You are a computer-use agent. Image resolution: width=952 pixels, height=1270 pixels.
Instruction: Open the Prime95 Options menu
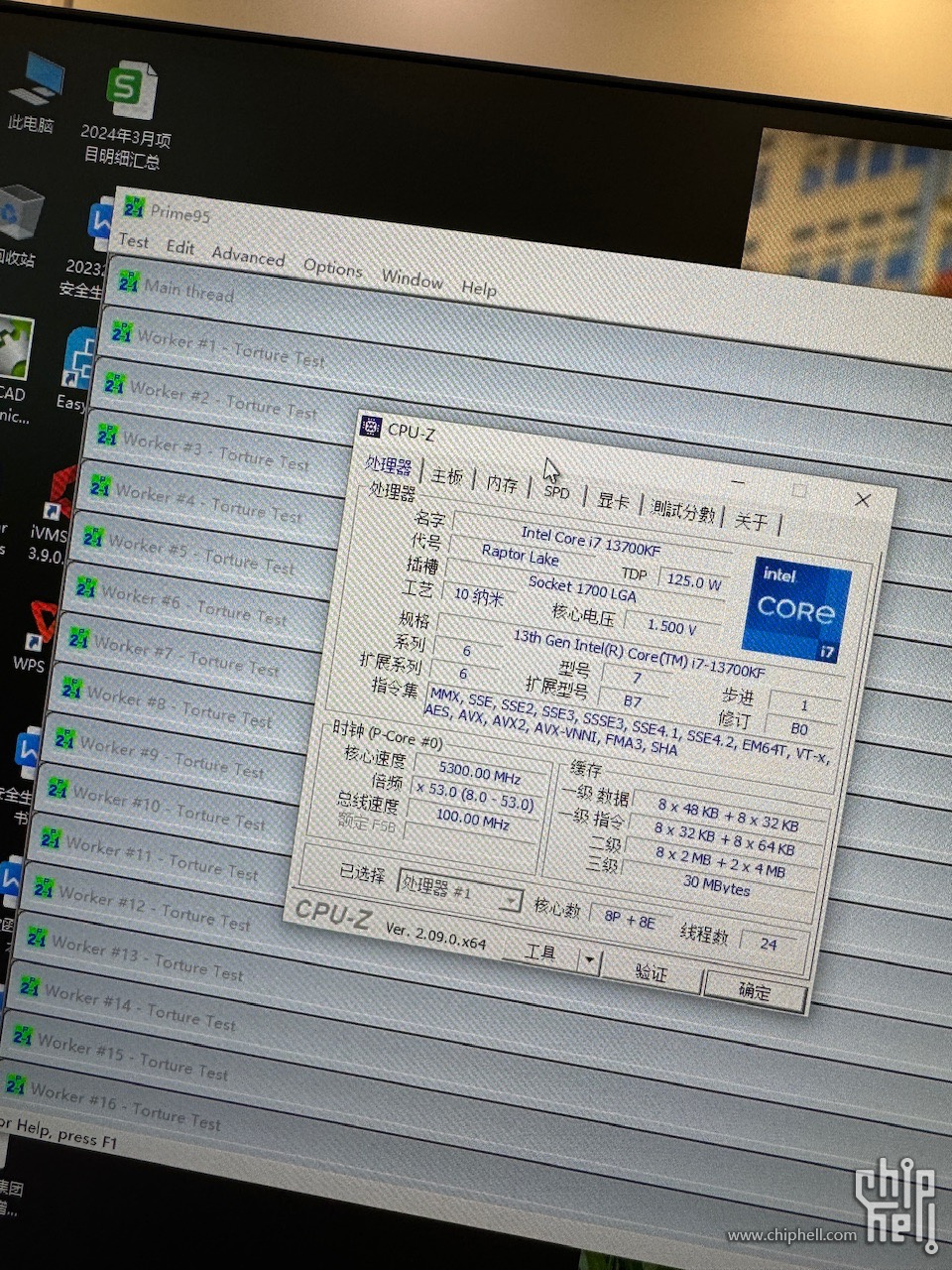[x=333, y=268]
